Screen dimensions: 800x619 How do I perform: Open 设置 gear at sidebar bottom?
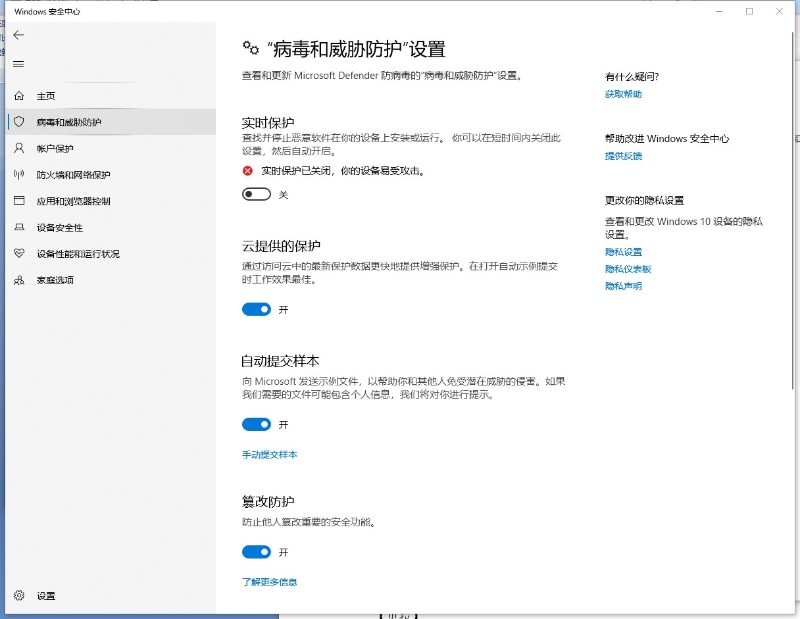(18, 596)
